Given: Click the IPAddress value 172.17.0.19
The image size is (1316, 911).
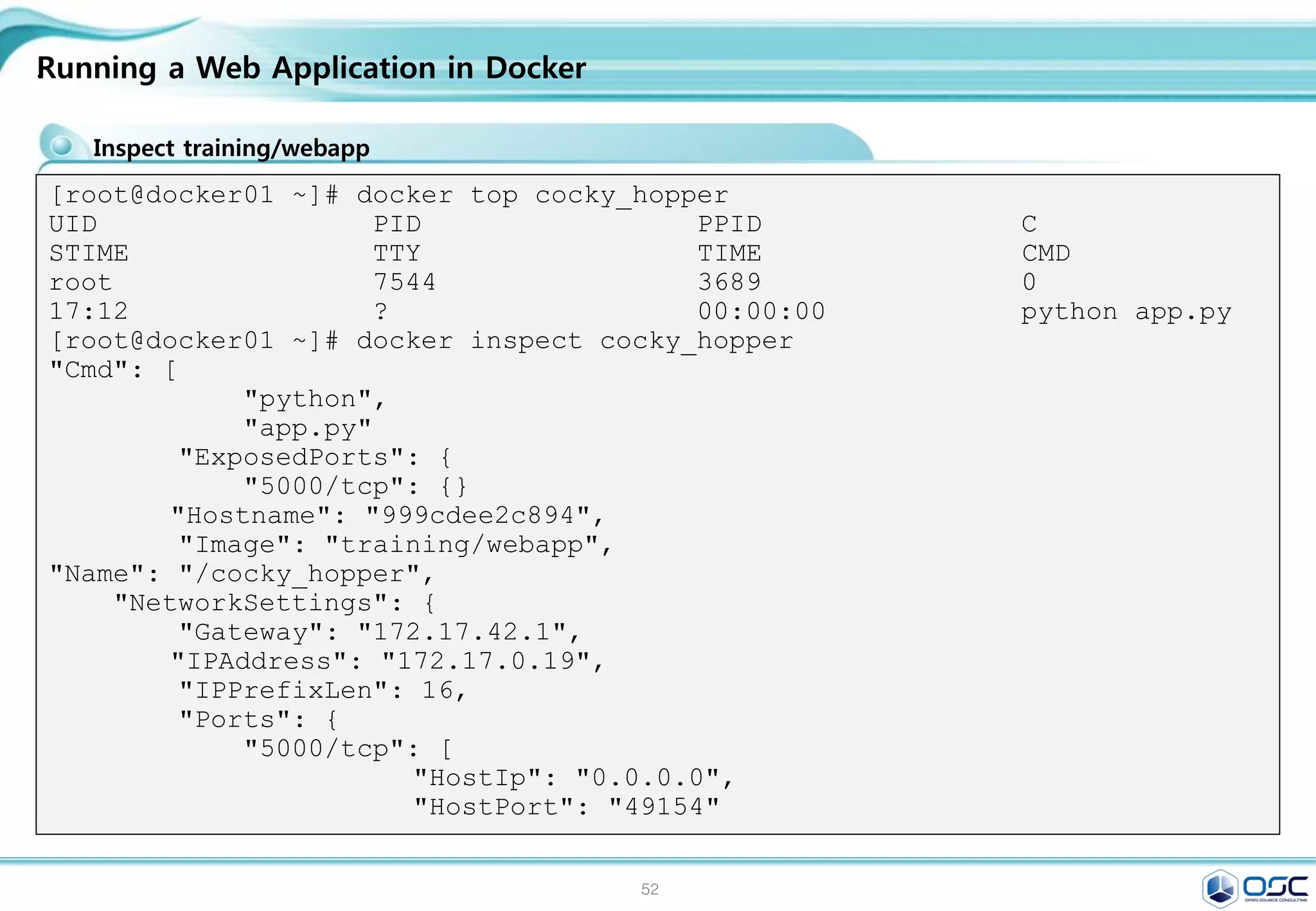Looking at the screenshot, I should pos(486,662).
